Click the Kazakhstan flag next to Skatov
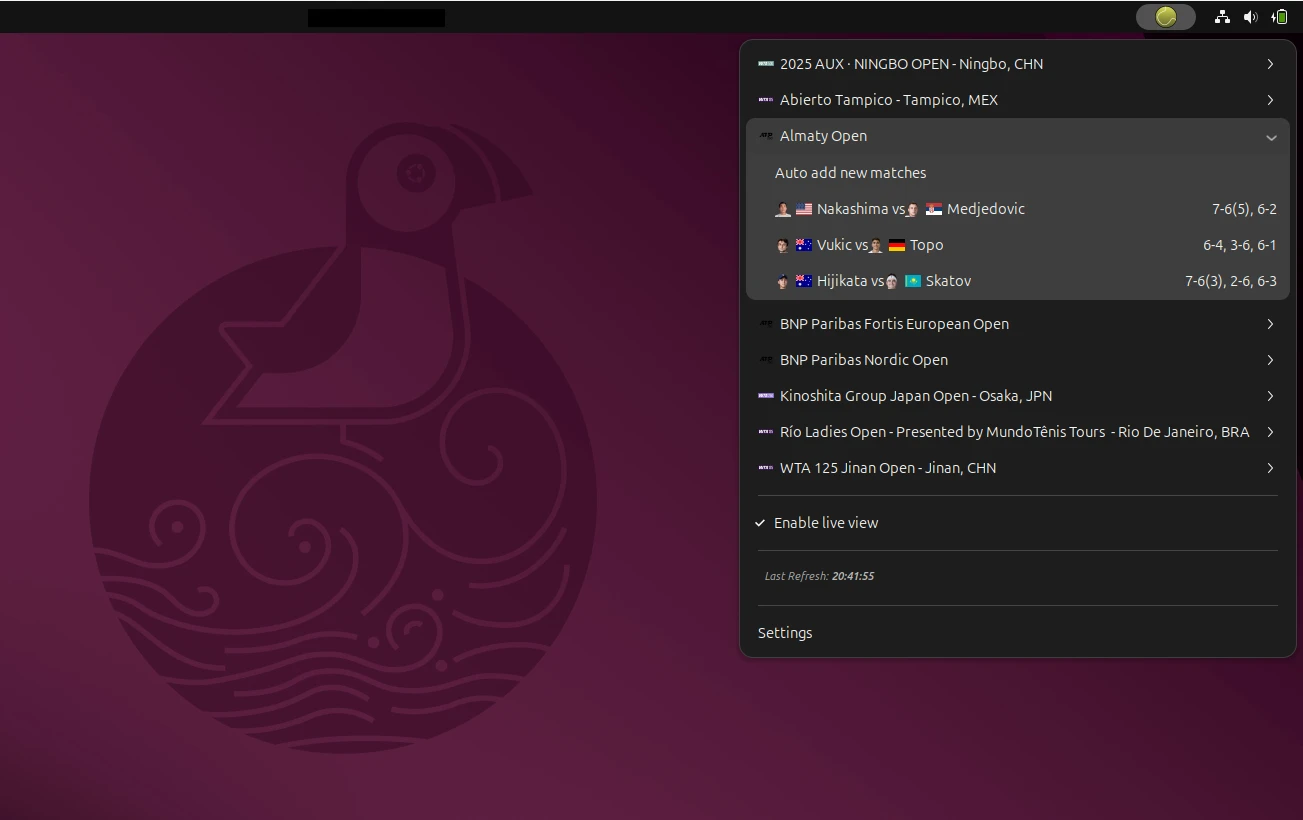 [912, 281]
